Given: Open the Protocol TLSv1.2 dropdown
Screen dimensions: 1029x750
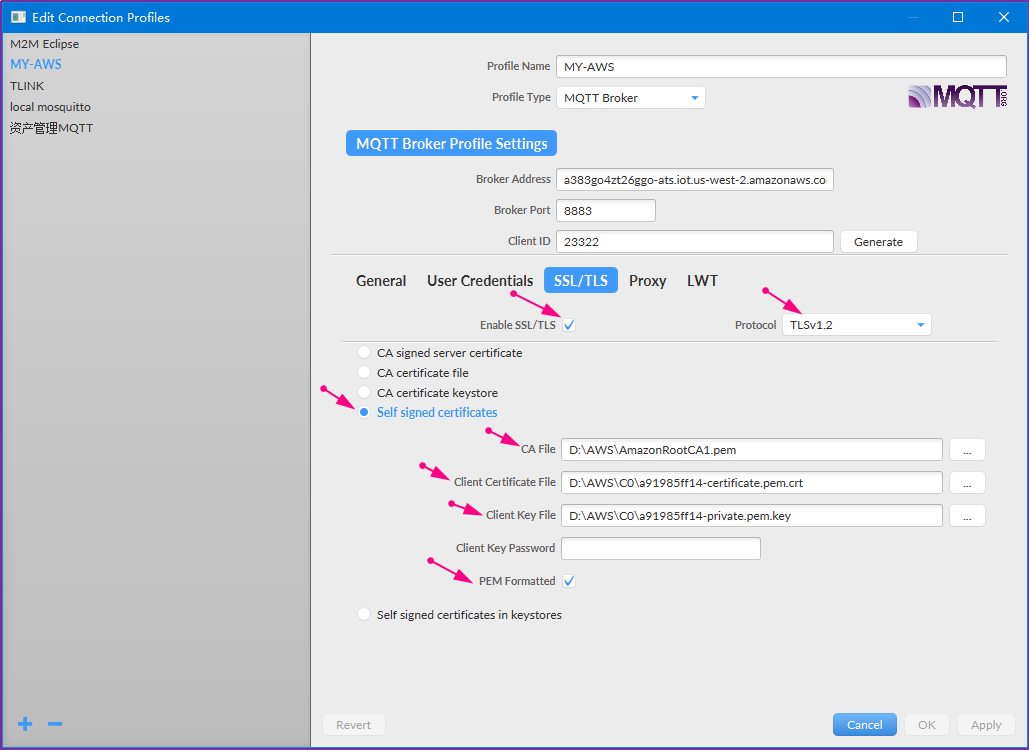Looking at the screenshot, I should 856,325.
